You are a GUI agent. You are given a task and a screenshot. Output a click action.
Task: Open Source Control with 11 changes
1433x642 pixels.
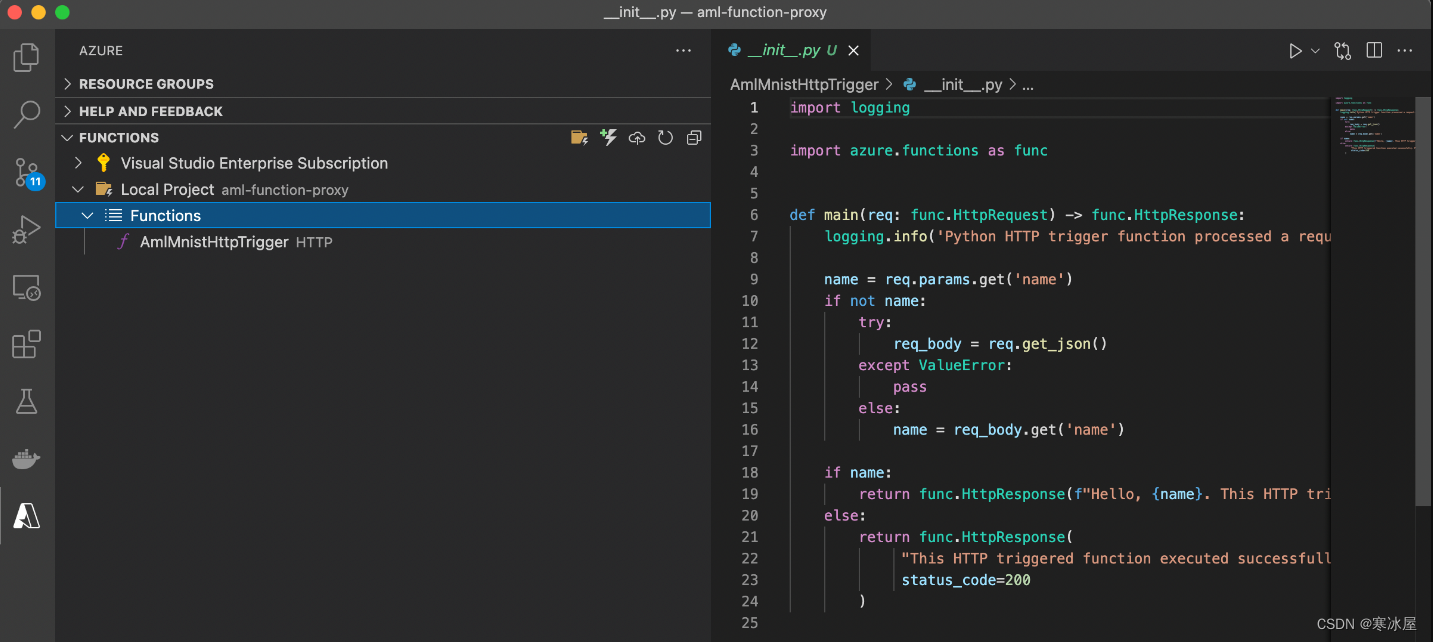click(x=27, y=173)
